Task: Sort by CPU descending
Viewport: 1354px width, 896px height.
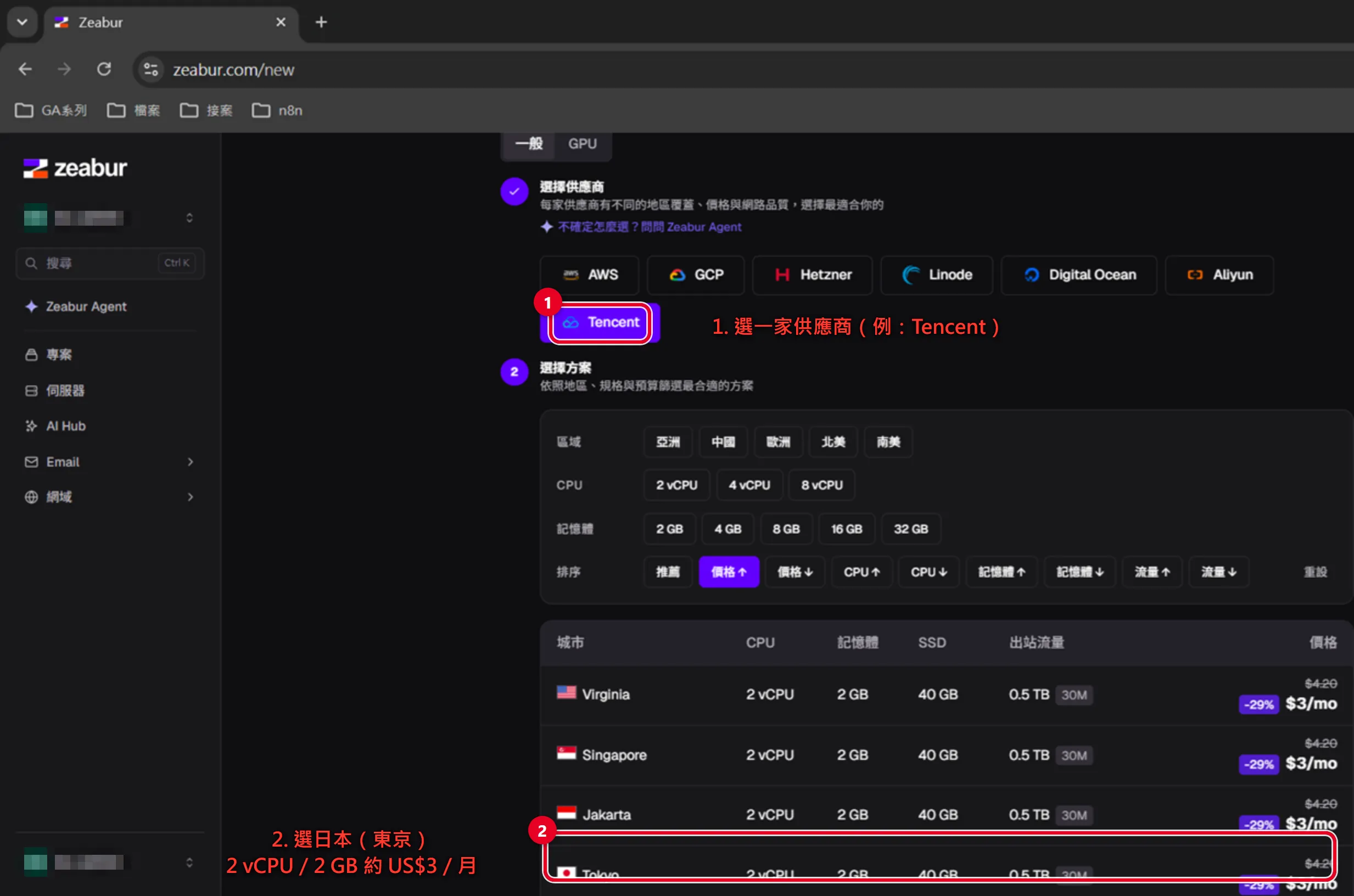Action: pyautogui.click(x=928, y=572)
